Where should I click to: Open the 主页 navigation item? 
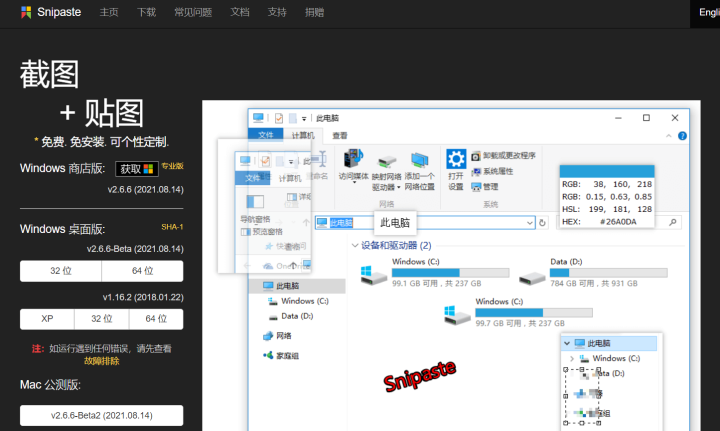pos(109,12)
